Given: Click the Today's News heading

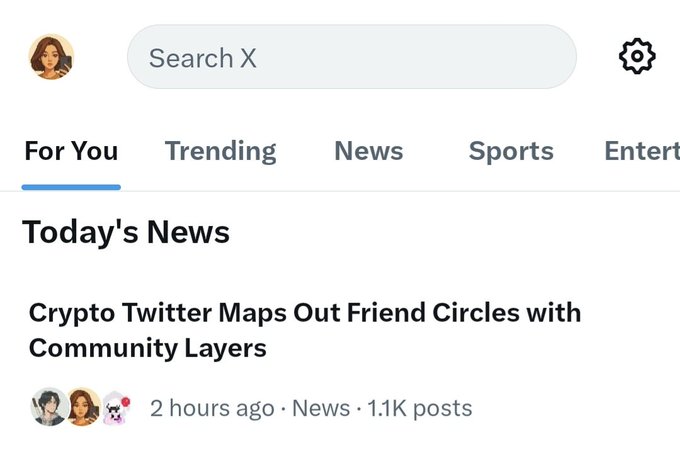Looking at the screenshot, I should pos(126,232).
